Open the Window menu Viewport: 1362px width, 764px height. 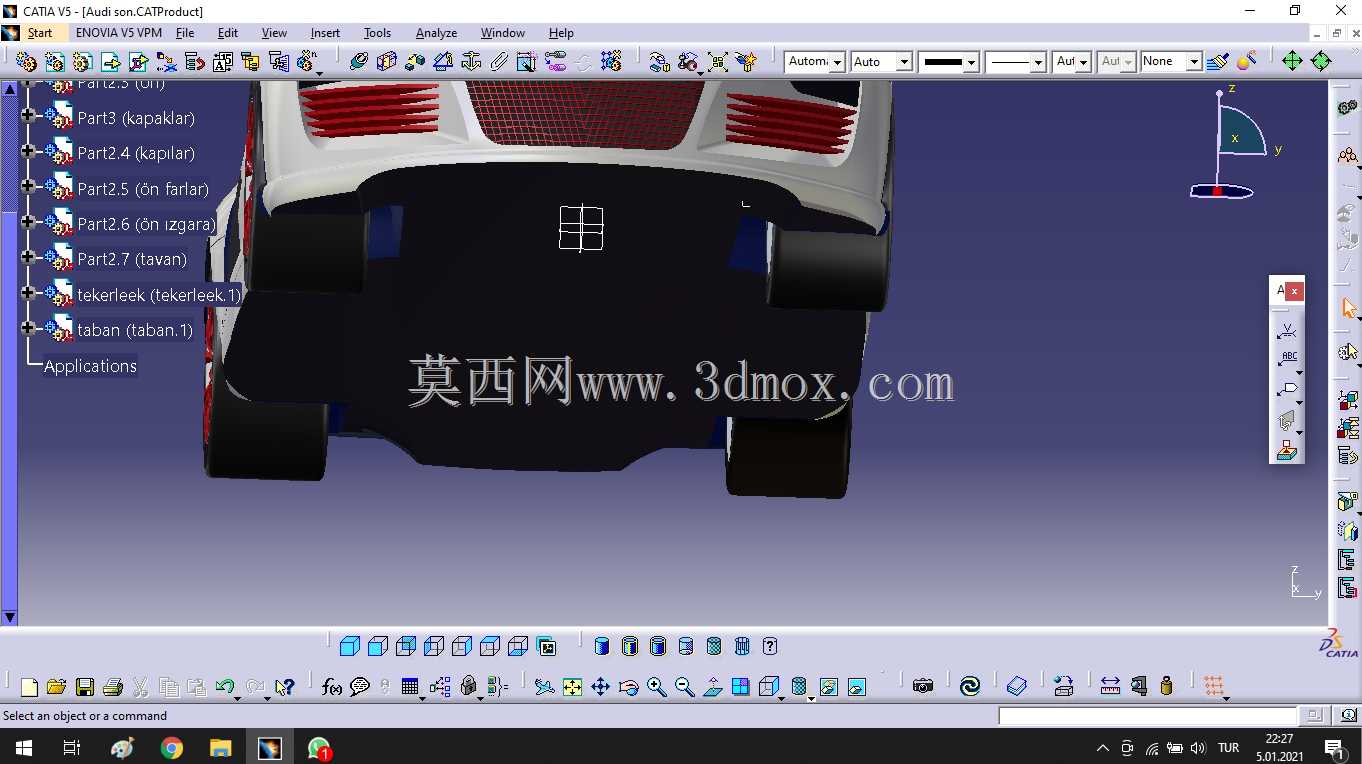tap(502, 33)
